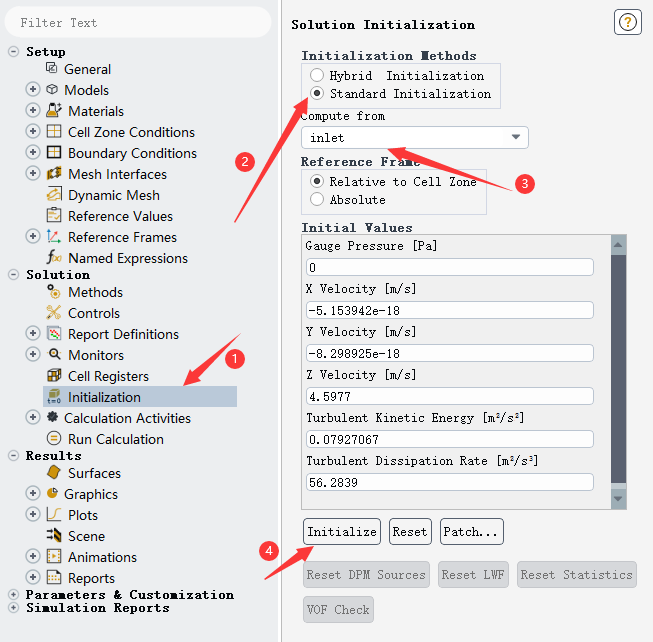Click the Initial Values scrollbar
The width and height of the screenshot is (653, 642).
click(x=618, y=370)
